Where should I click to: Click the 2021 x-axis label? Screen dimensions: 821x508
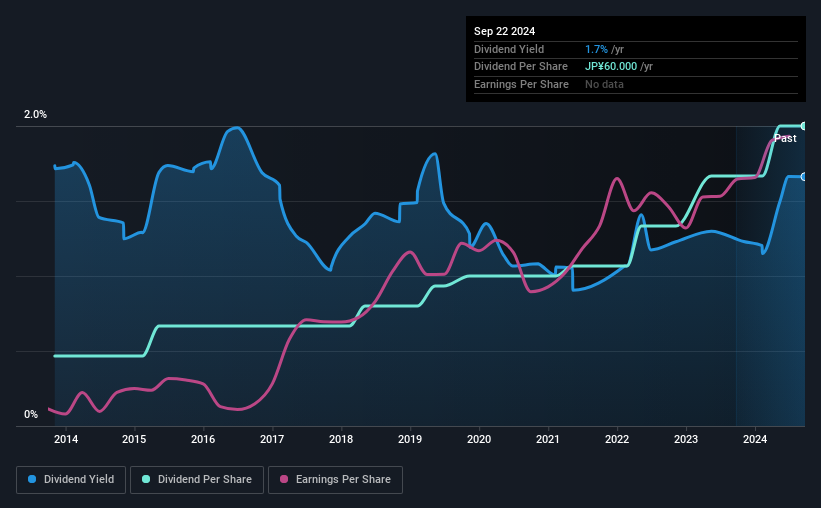tap(548, 439)
